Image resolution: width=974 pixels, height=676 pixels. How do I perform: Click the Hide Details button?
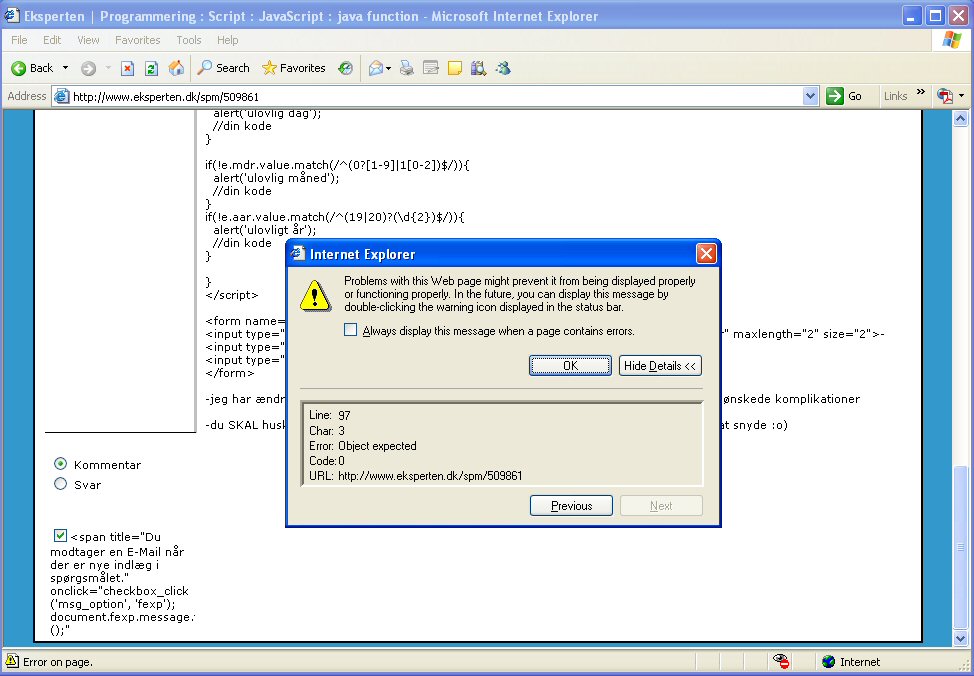point(660,366)
